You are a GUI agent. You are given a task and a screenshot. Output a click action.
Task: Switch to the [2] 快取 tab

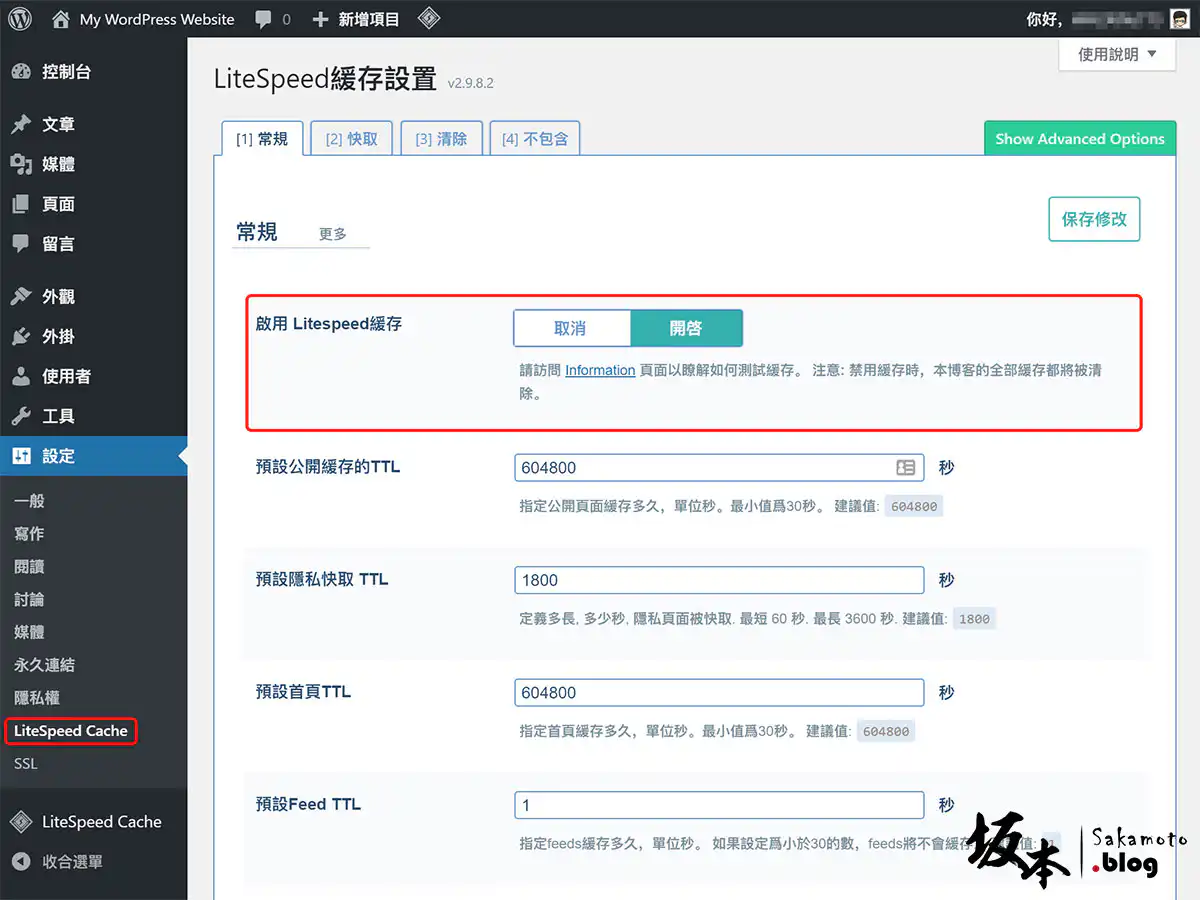[351, 139]
